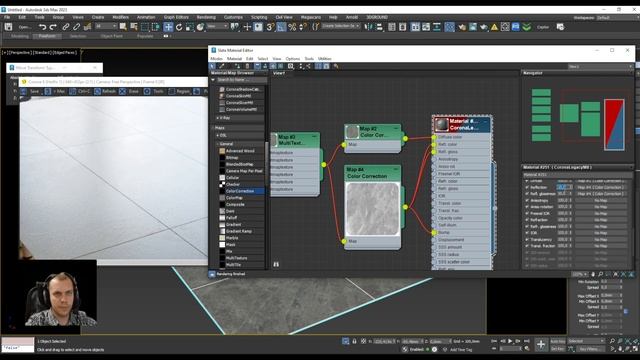Click the Zoom magnifier icon in Slate editor

pos(600,274)
